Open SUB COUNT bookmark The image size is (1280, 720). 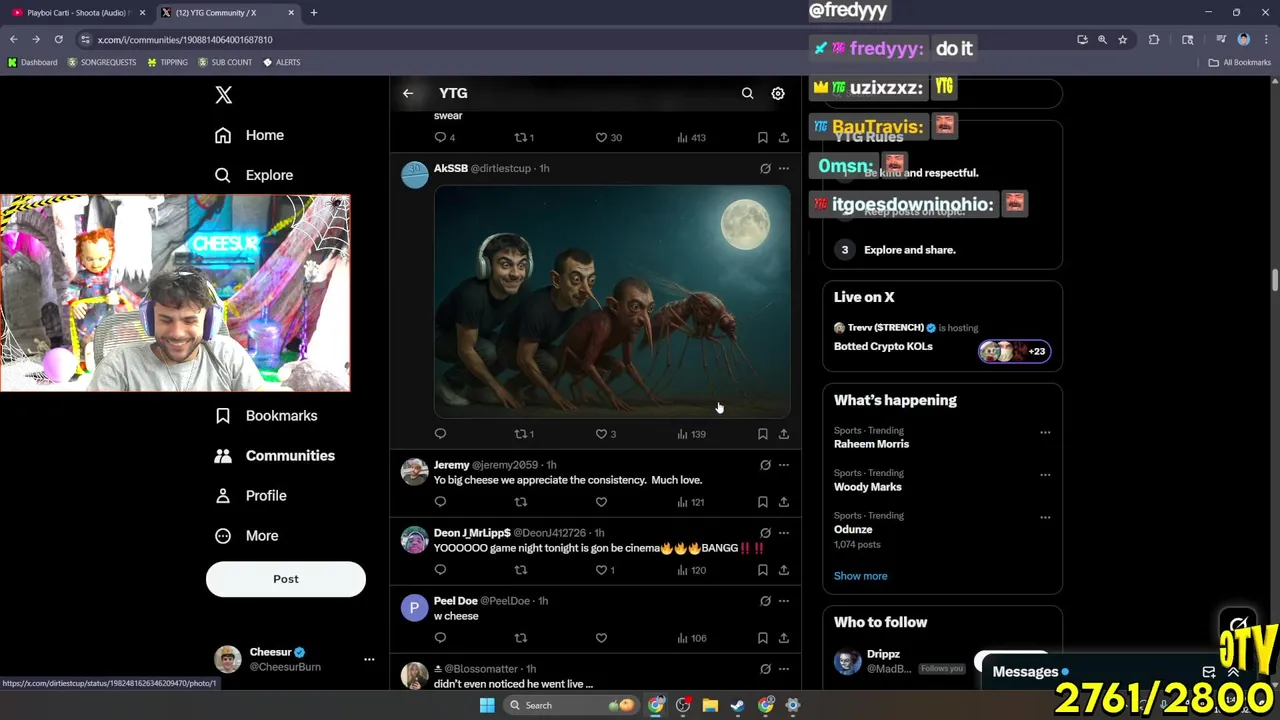pyautogui.click(x=225, y=62)
